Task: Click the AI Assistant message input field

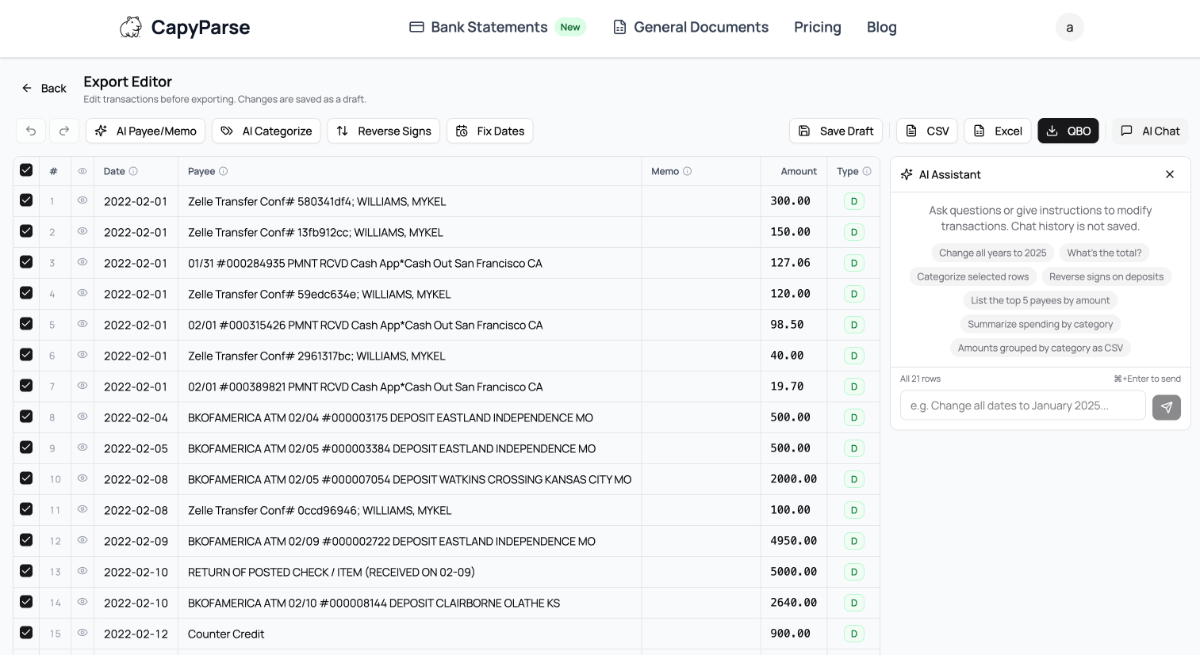Action: pos(1022,405)
